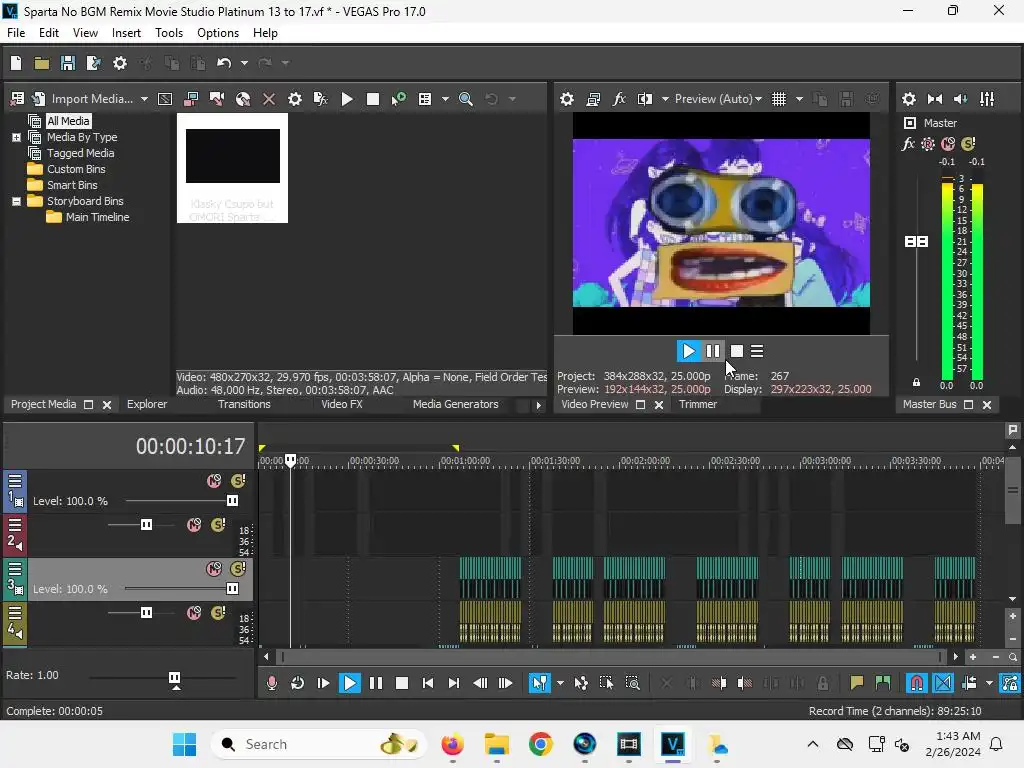
Task: Remove selected media with the X icon
Action: (268, 99)
